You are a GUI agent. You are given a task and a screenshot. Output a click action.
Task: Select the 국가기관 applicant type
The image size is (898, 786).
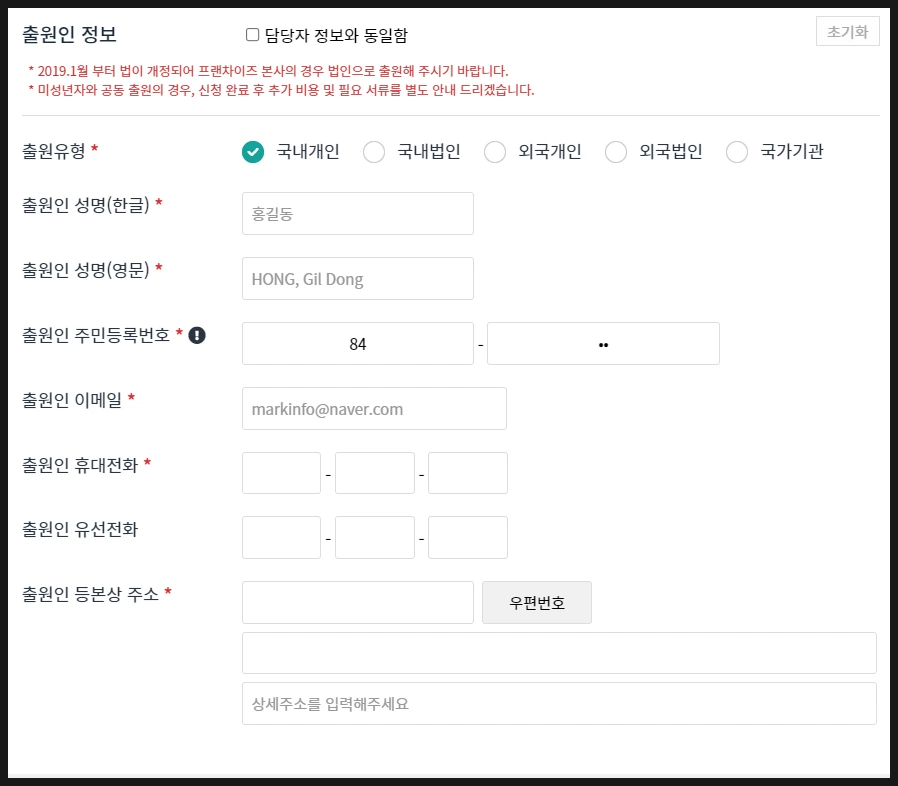point(736,152)
